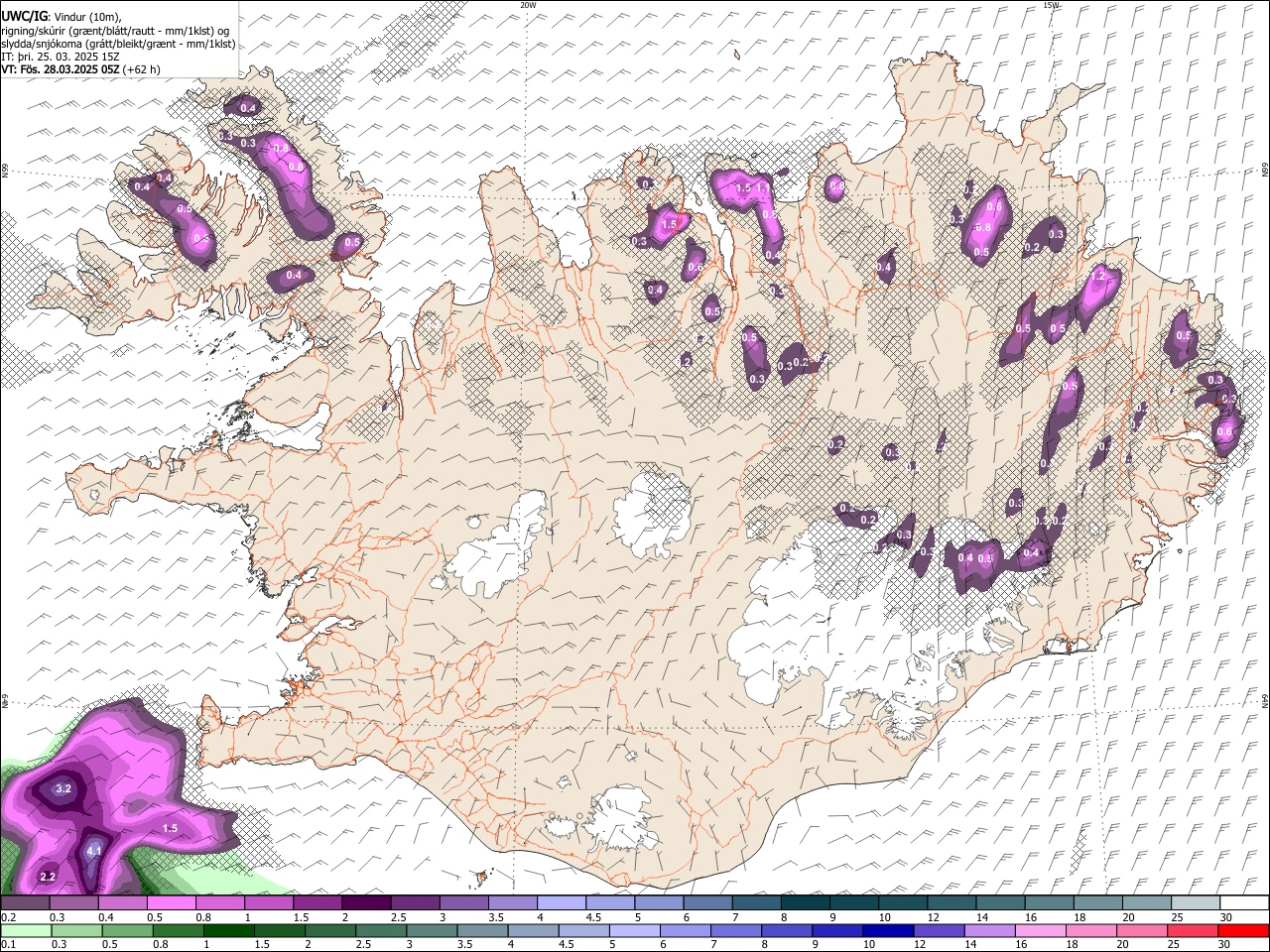
Task: Click the white swatch at the end of the snow scale
Action: coord(1243,902)
